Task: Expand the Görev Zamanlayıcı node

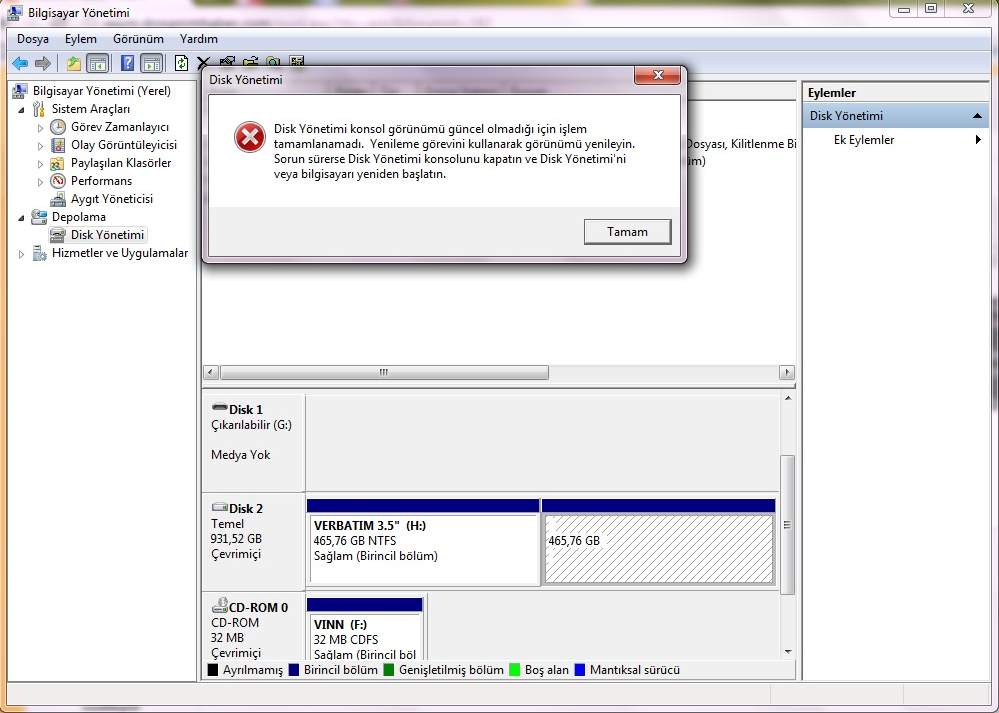Action: coord(40,127)
